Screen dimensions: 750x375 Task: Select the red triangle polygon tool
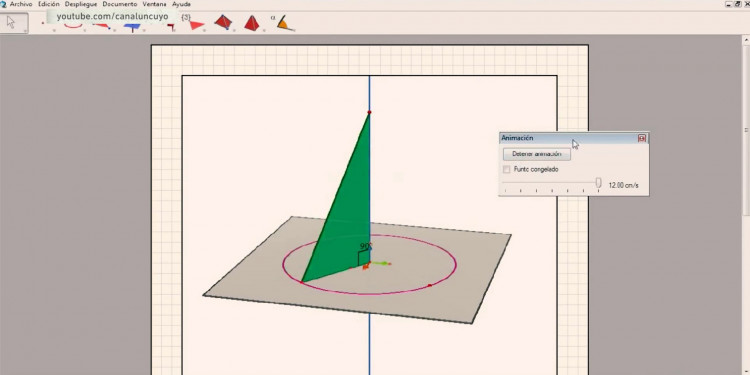pos(197,25)
